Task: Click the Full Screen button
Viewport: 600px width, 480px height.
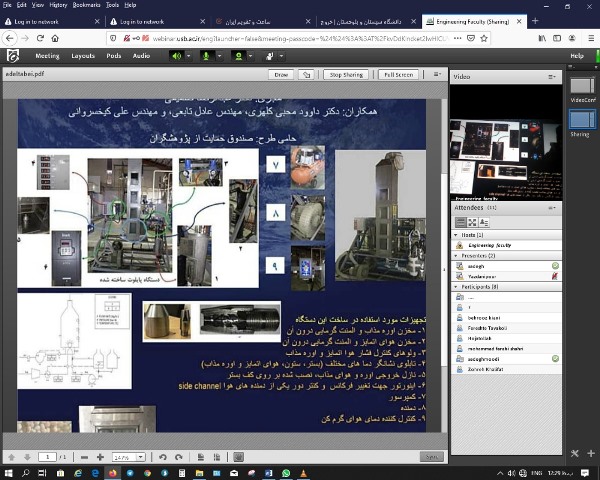Action: tap(398, 75)
